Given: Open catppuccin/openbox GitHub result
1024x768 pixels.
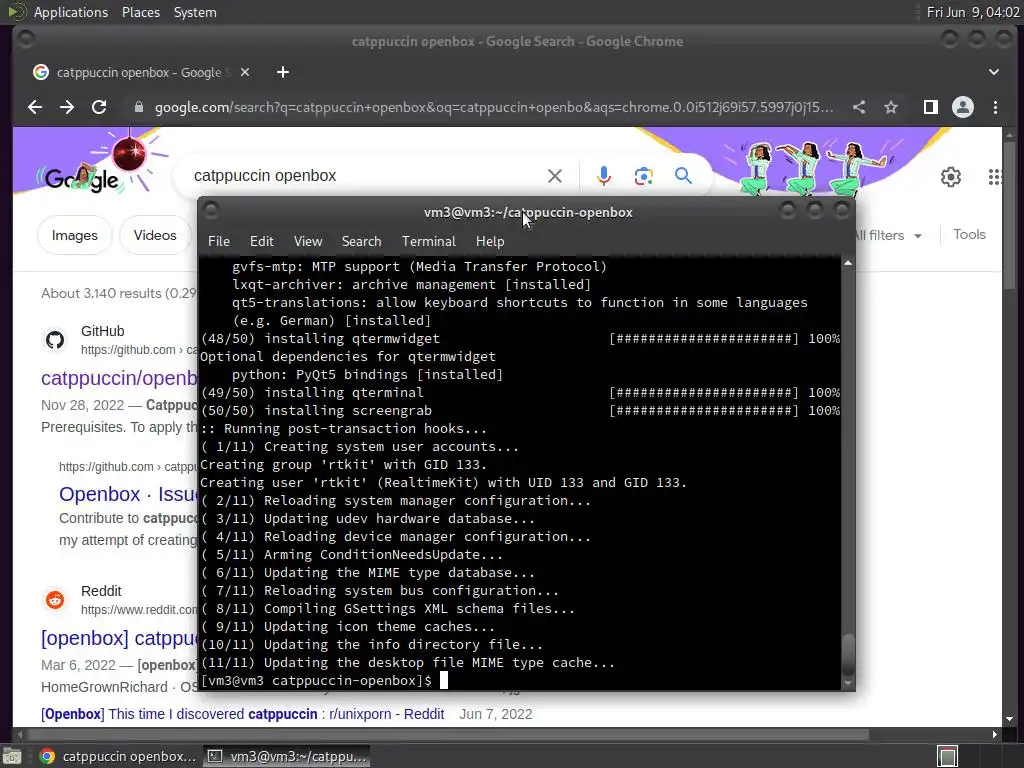Looking at the screenshot, I should click(119, 378).
